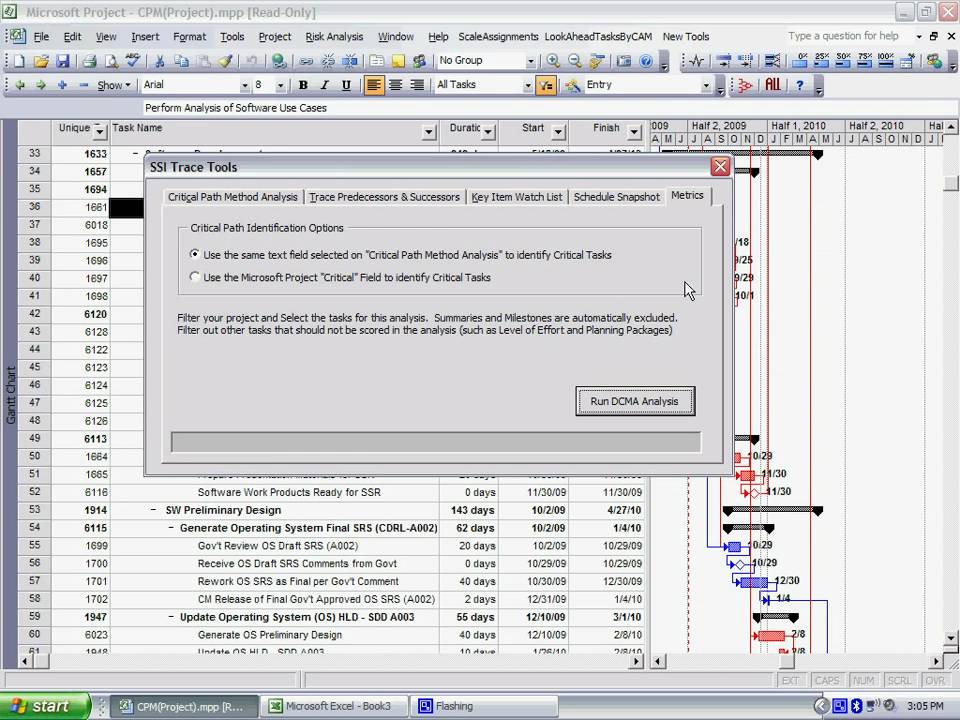Screen dimensions: 960x720
Task: Toggle Align Left button
Action: tap(373, 85)
